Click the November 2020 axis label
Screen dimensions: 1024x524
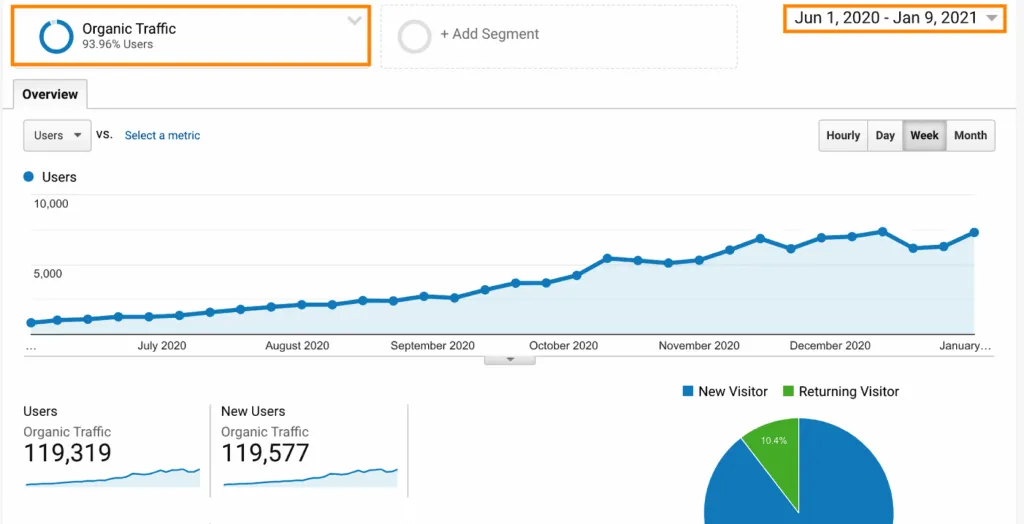click(x=699, y=346)
